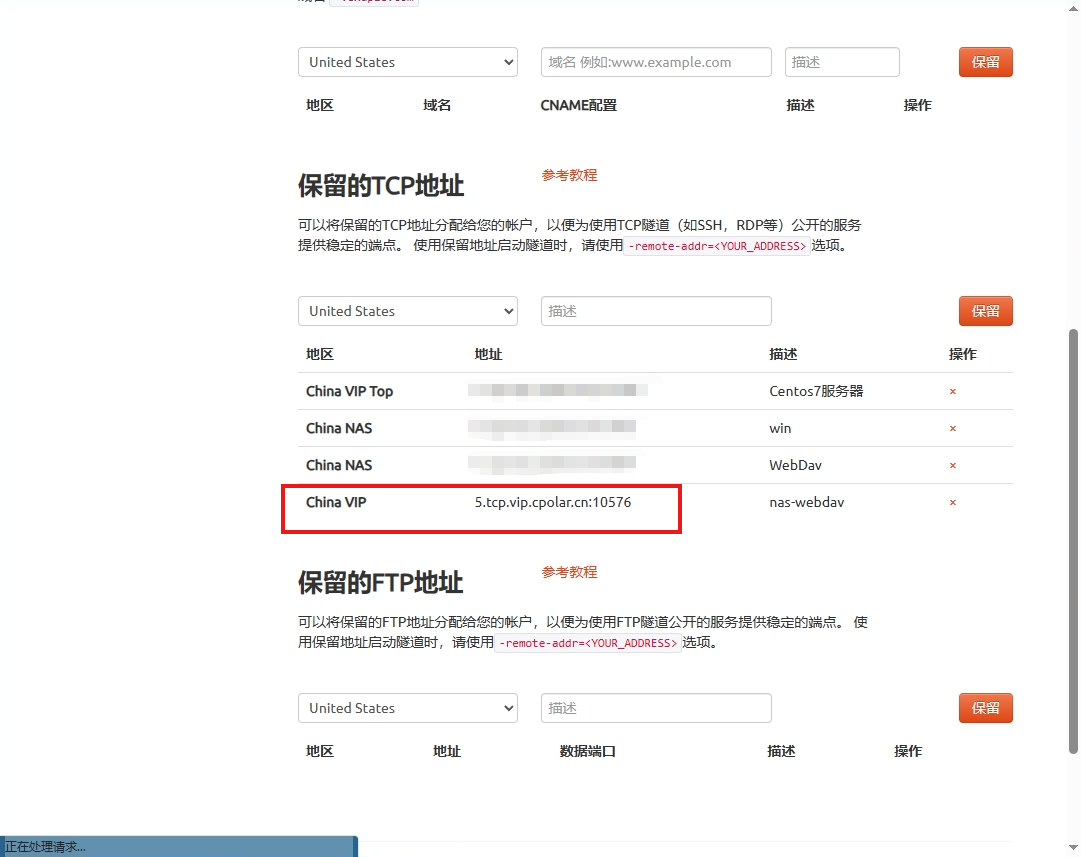Open the FTP address region dropdown
1081x857 pixels.
tap(407, 708)
